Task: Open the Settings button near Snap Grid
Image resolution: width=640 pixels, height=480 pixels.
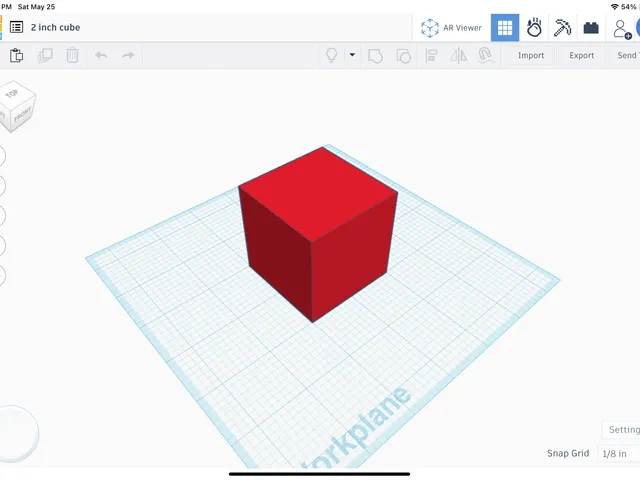Action: [622, 429]
